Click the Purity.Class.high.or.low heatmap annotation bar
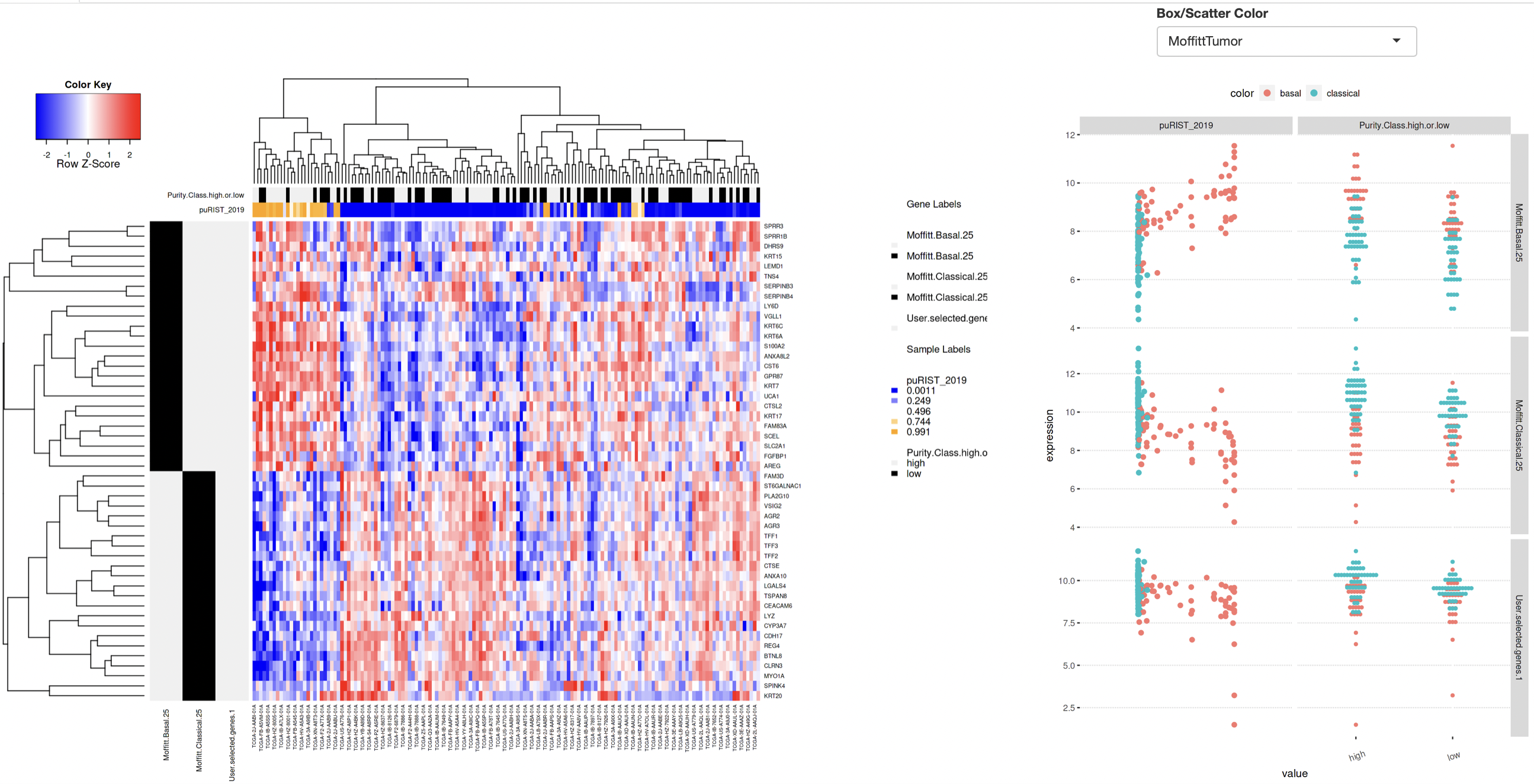 tap(506, 195)
